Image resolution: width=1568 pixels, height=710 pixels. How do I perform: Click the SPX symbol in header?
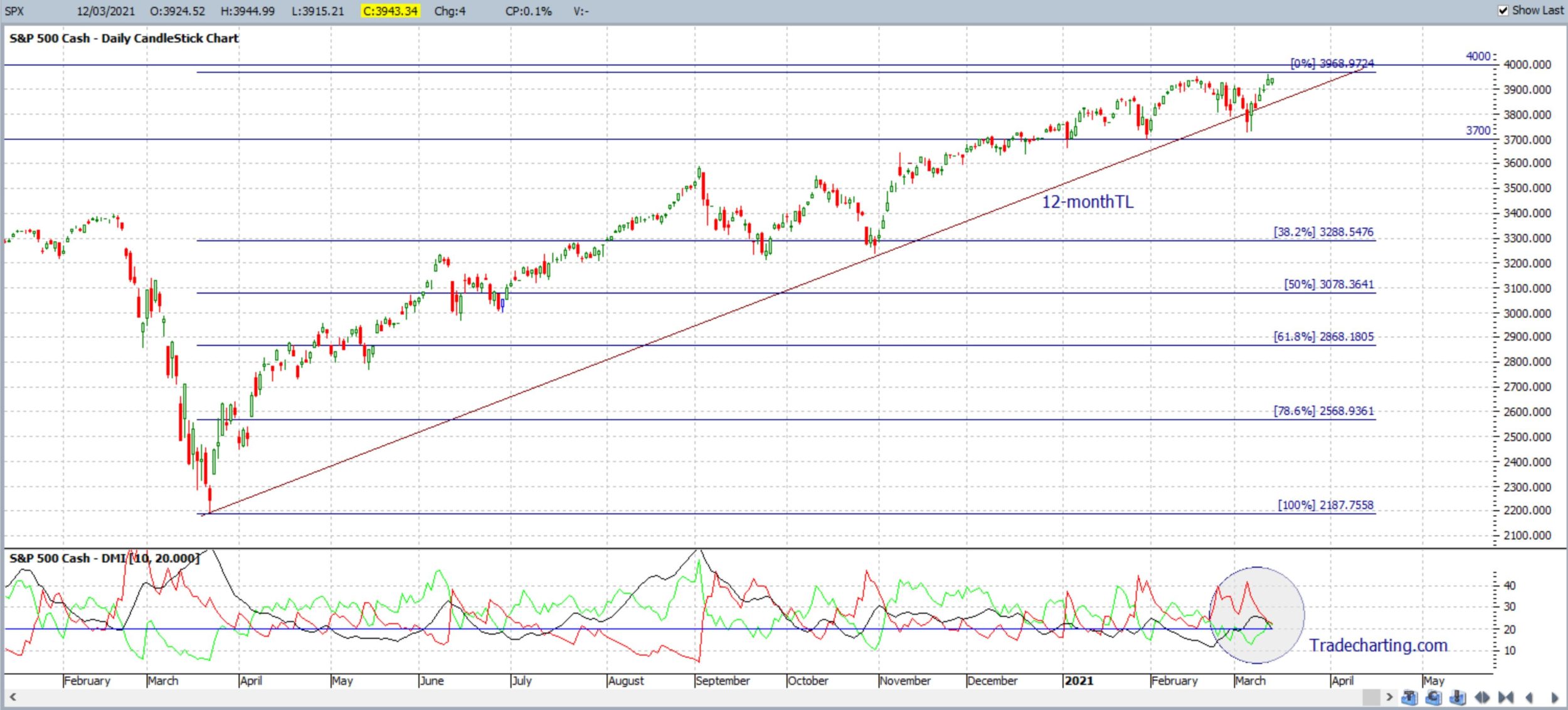tap(14, 11)
